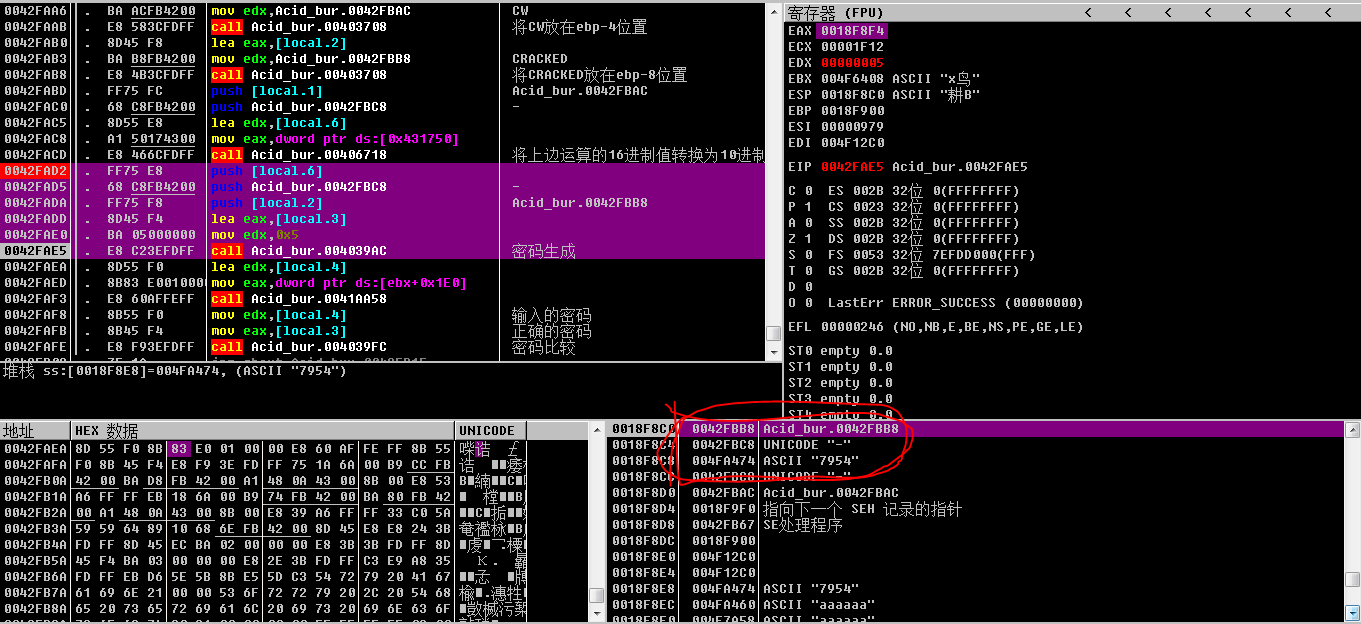Image resolution: width=1361 pixels, height=624 pixels.
Task: Click the 寄存器 (FPU) registers panel header
Action: (836, 13)
